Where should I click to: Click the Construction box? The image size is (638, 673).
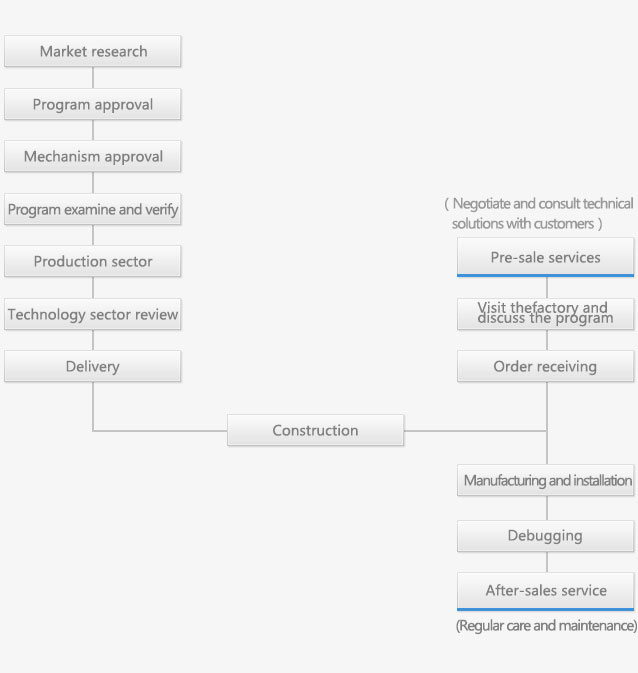(x=316, y=430)
